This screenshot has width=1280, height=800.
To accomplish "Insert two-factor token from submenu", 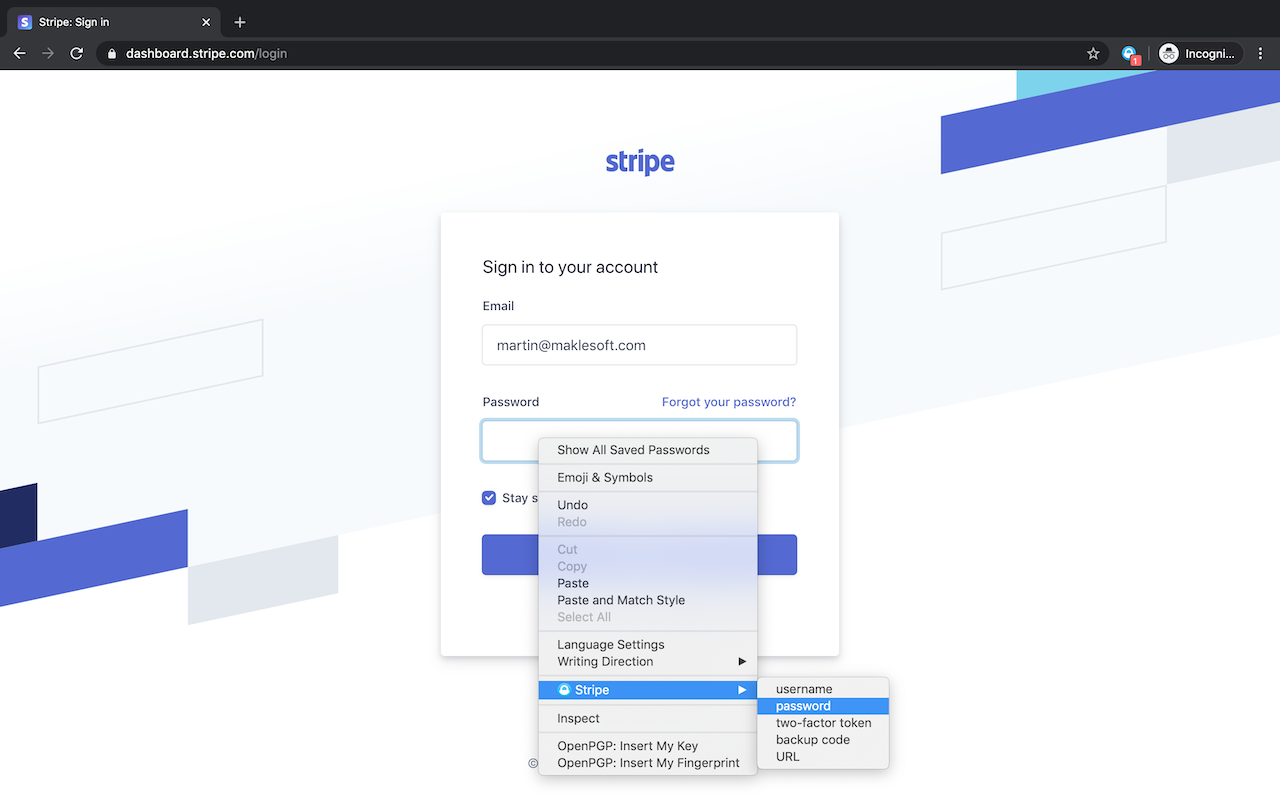I will (x=823, y=723).
